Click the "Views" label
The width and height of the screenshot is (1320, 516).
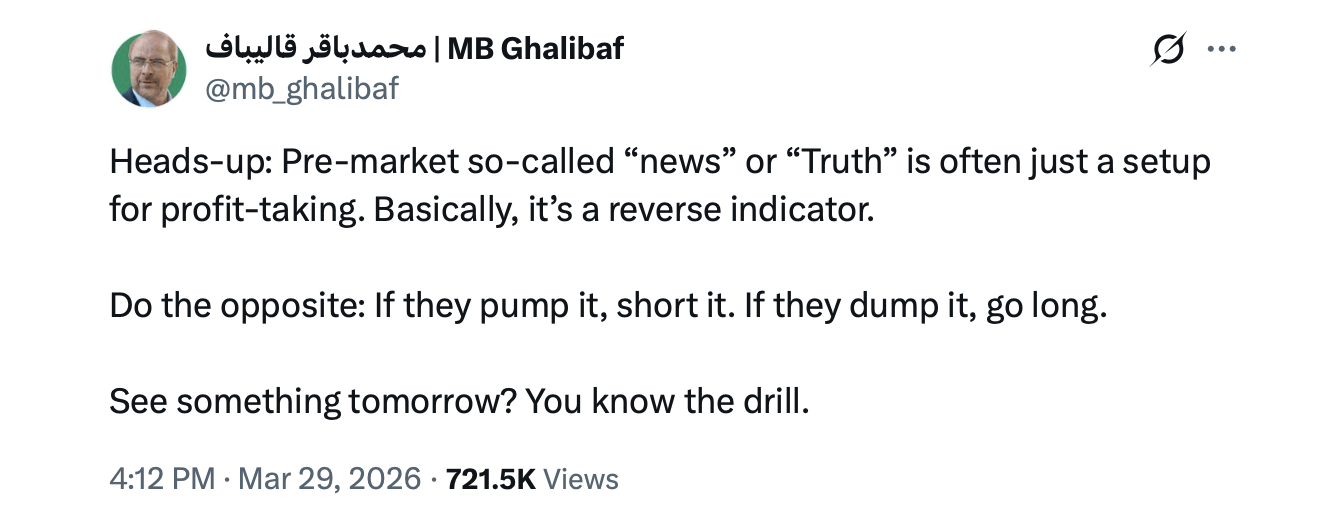click(582, 478)
